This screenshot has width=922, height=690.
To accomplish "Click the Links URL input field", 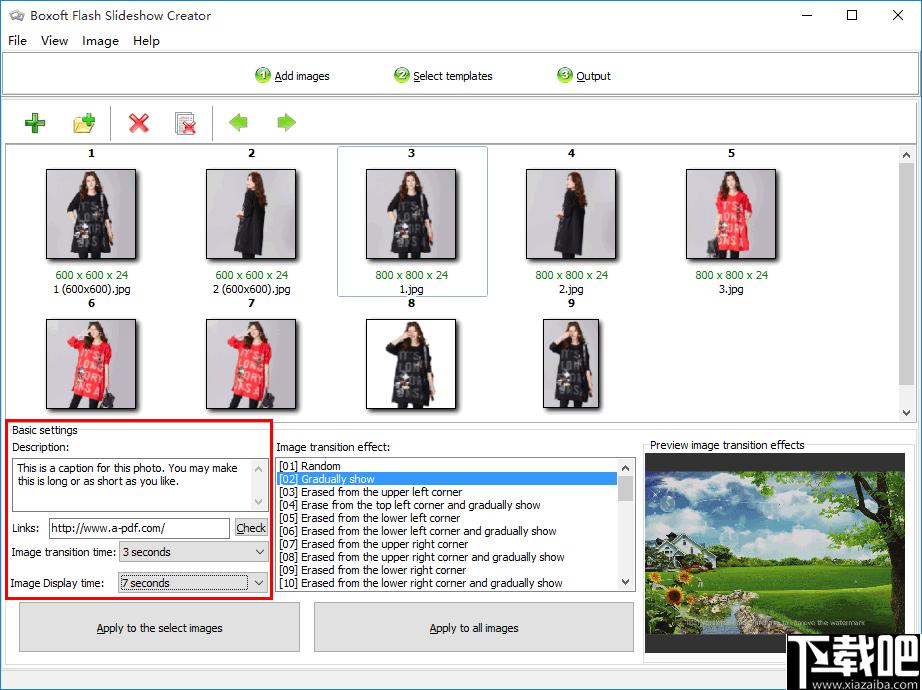I will point(139,528).
